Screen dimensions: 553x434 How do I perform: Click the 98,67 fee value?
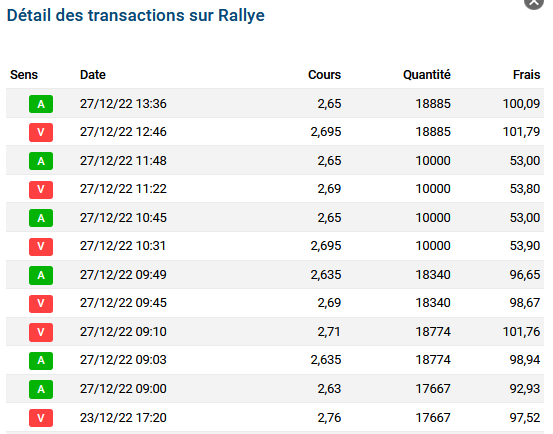click(x=525, y=303)
